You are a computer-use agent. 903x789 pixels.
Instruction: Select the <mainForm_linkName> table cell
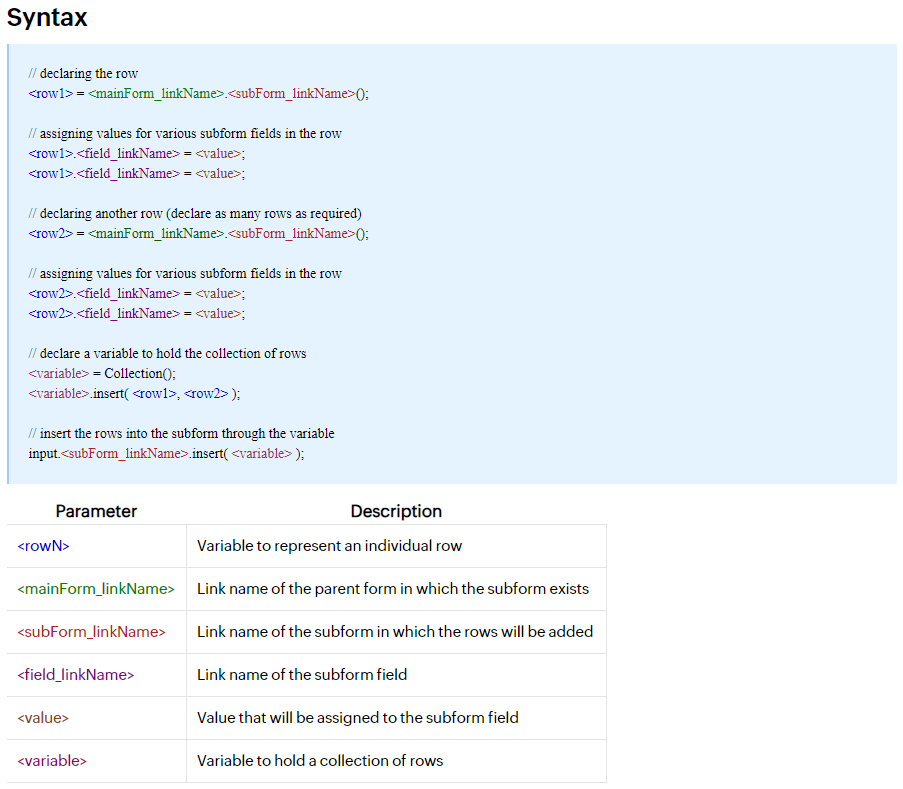click(96, 589)
